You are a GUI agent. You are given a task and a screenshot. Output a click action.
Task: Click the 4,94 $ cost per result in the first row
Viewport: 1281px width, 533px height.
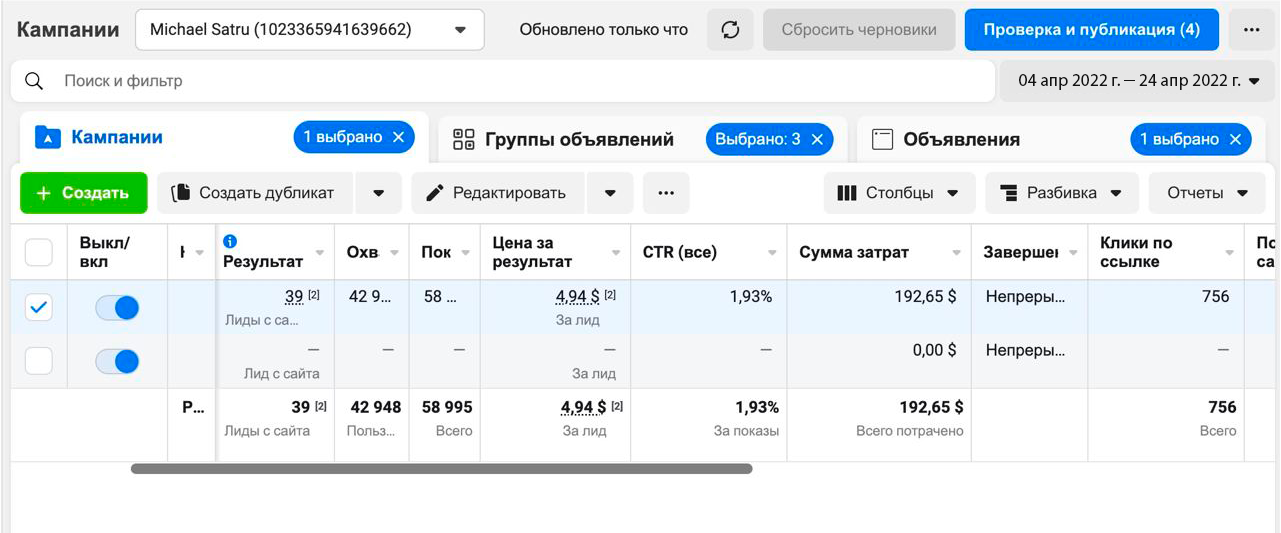coord(578,297)
